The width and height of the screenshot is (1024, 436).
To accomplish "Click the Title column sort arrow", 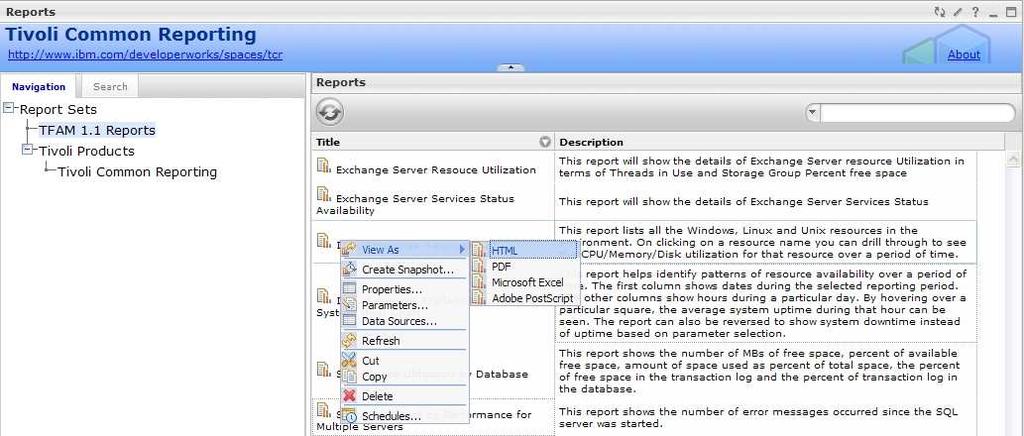I will click(545, 142).
